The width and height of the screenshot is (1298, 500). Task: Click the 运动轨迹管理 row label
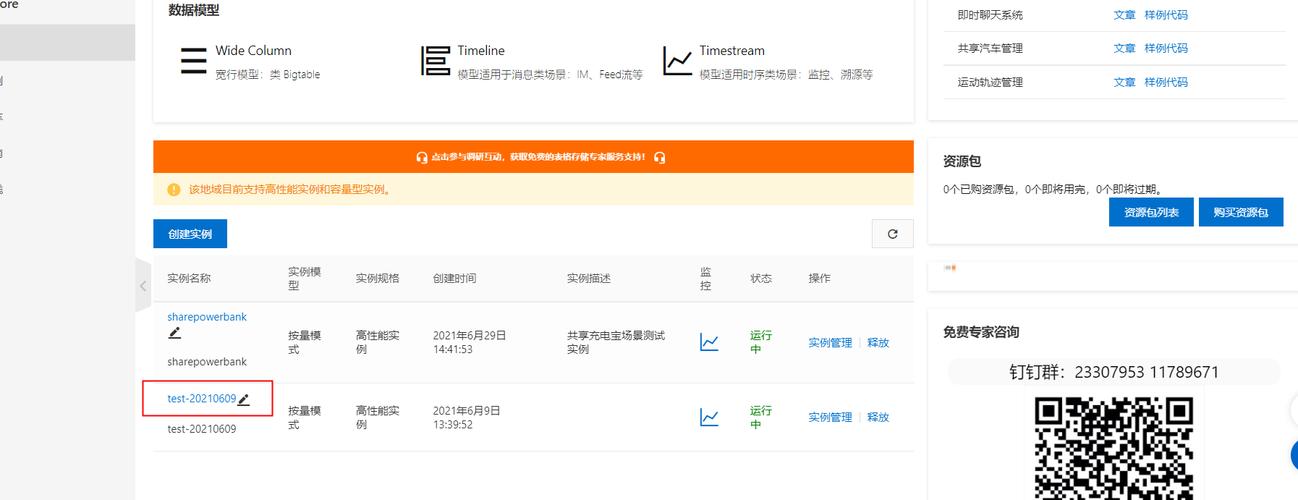click(990, 82)
